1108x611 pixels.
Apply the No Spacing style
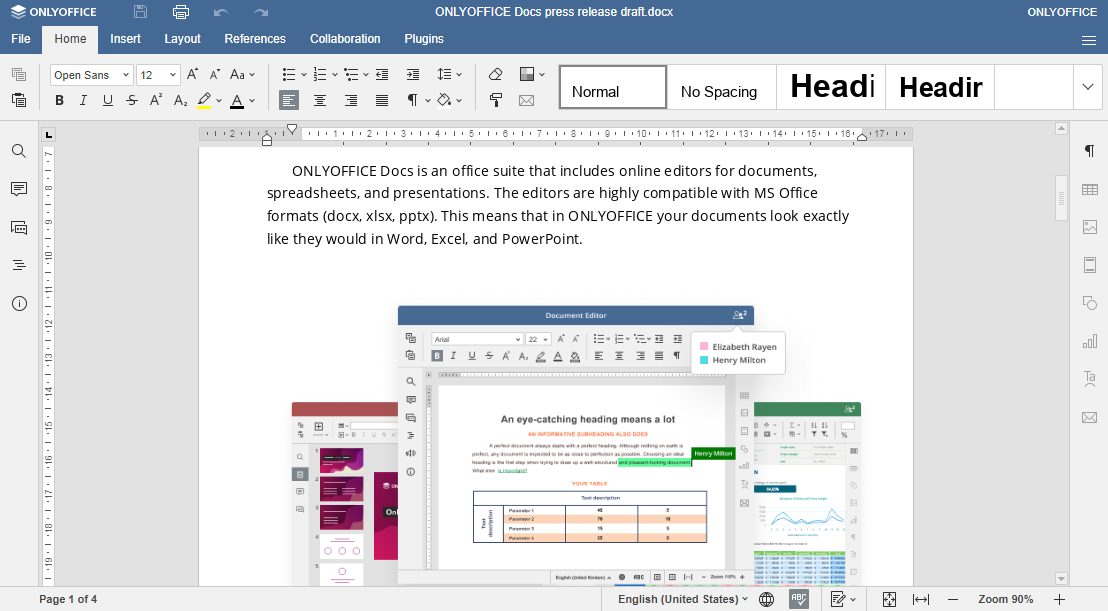(721, 87)
